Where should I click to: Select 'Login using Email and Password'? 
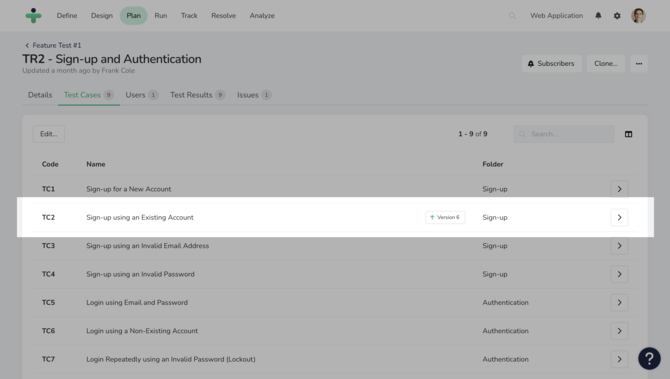click(137, 303)
